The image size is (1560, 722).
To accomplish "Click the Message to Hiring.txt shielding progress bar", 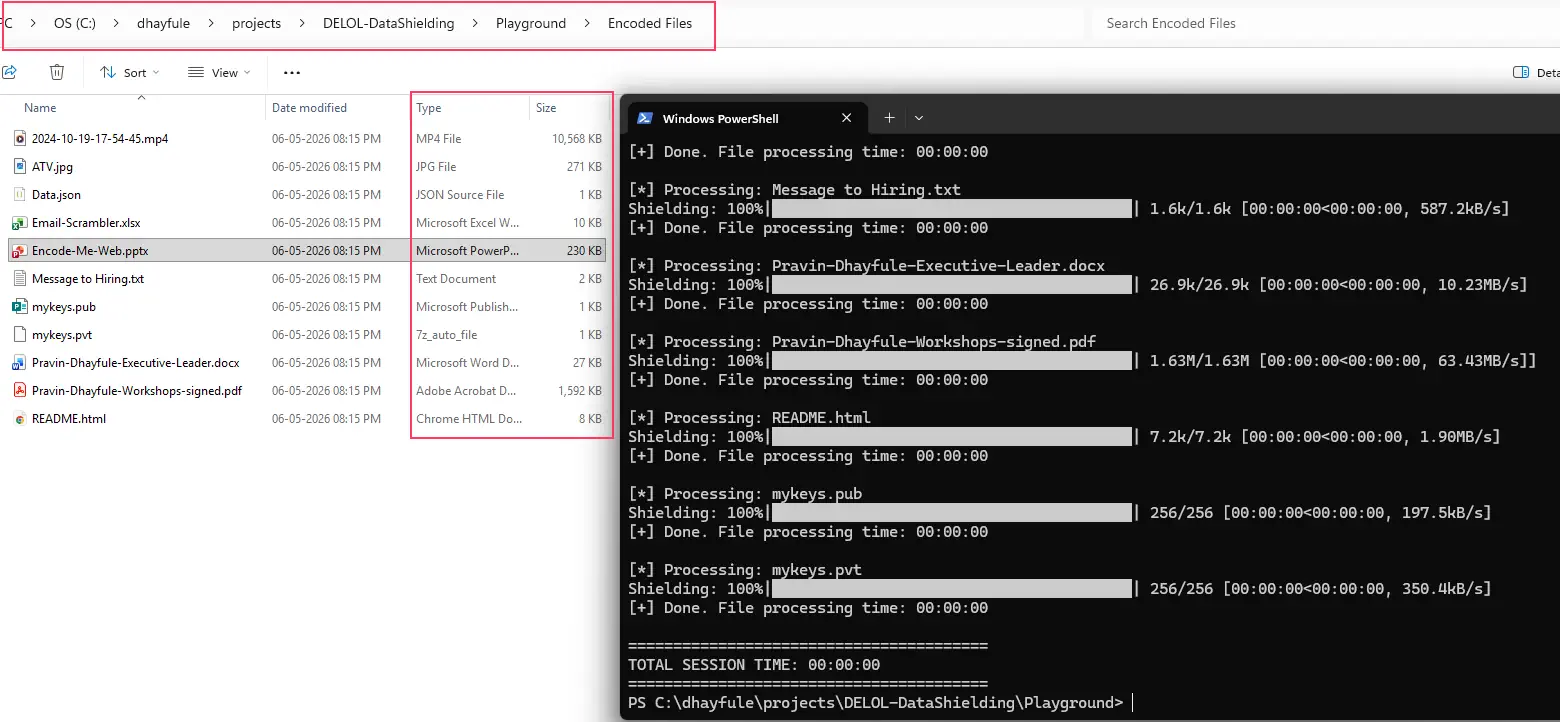I will point(951,209).
